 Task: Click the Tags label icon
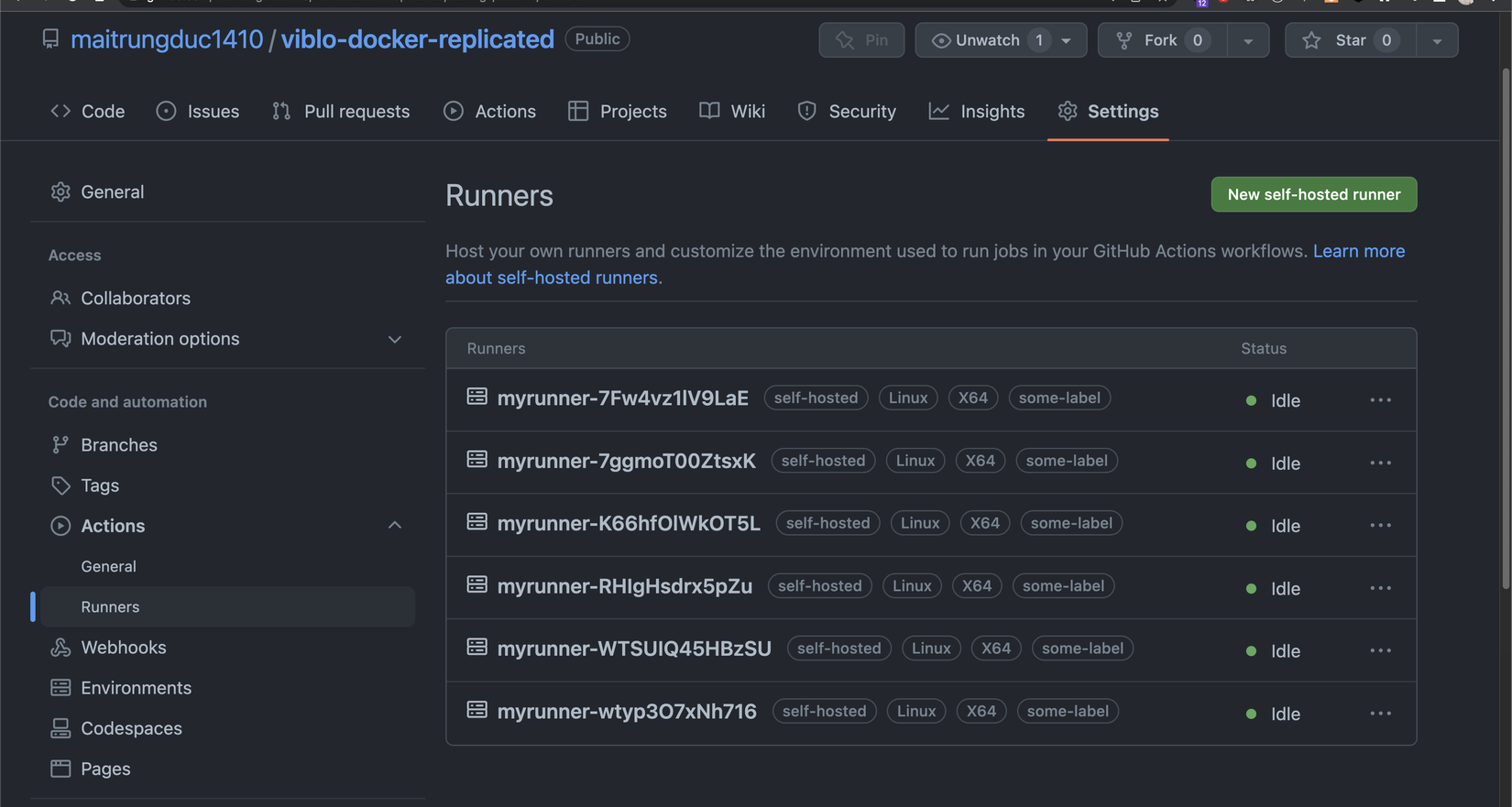pos(60,485)
